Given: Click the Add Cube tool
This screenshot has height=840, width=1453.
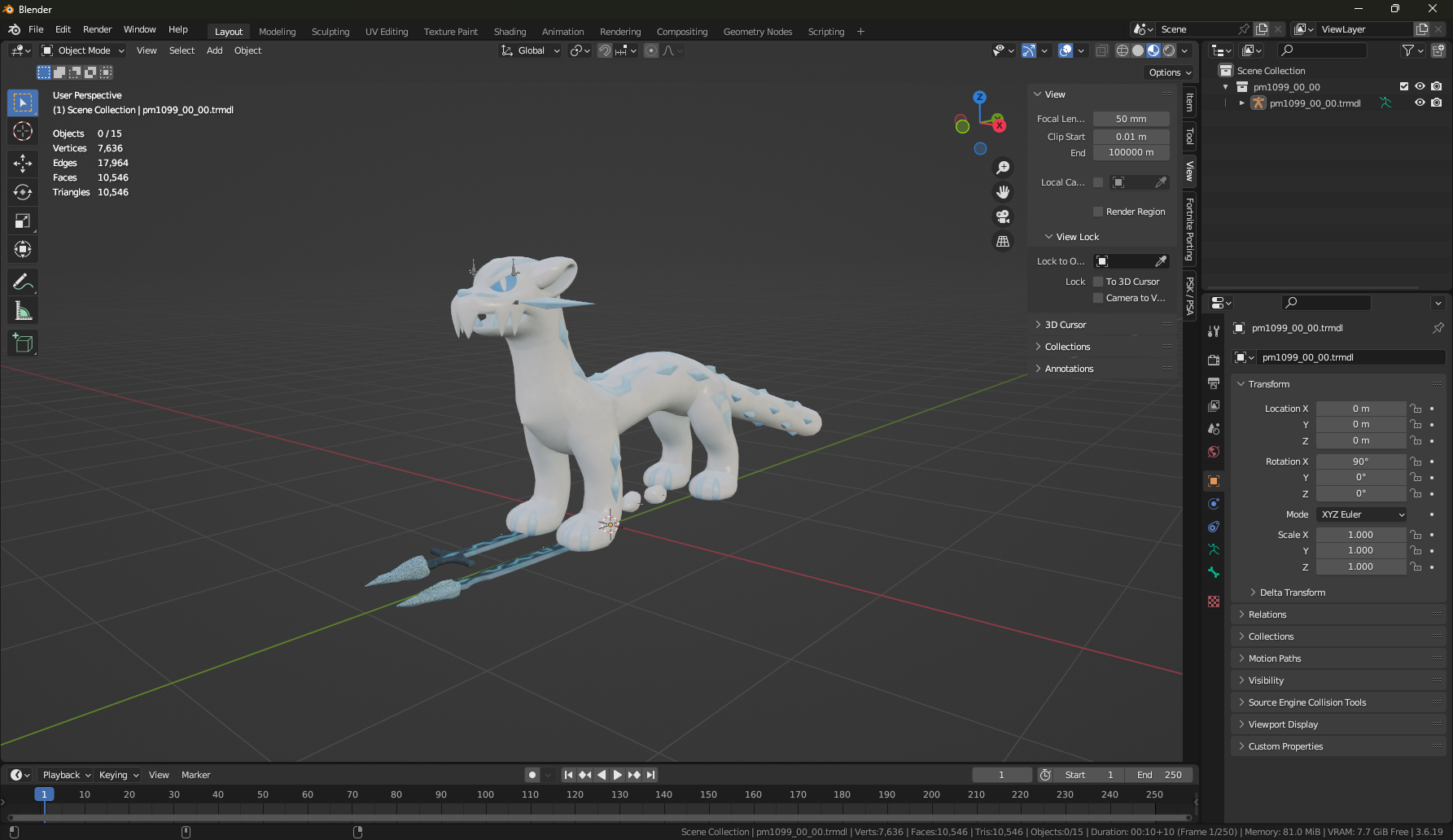Looking at the screenshot, I should point(23,343).
